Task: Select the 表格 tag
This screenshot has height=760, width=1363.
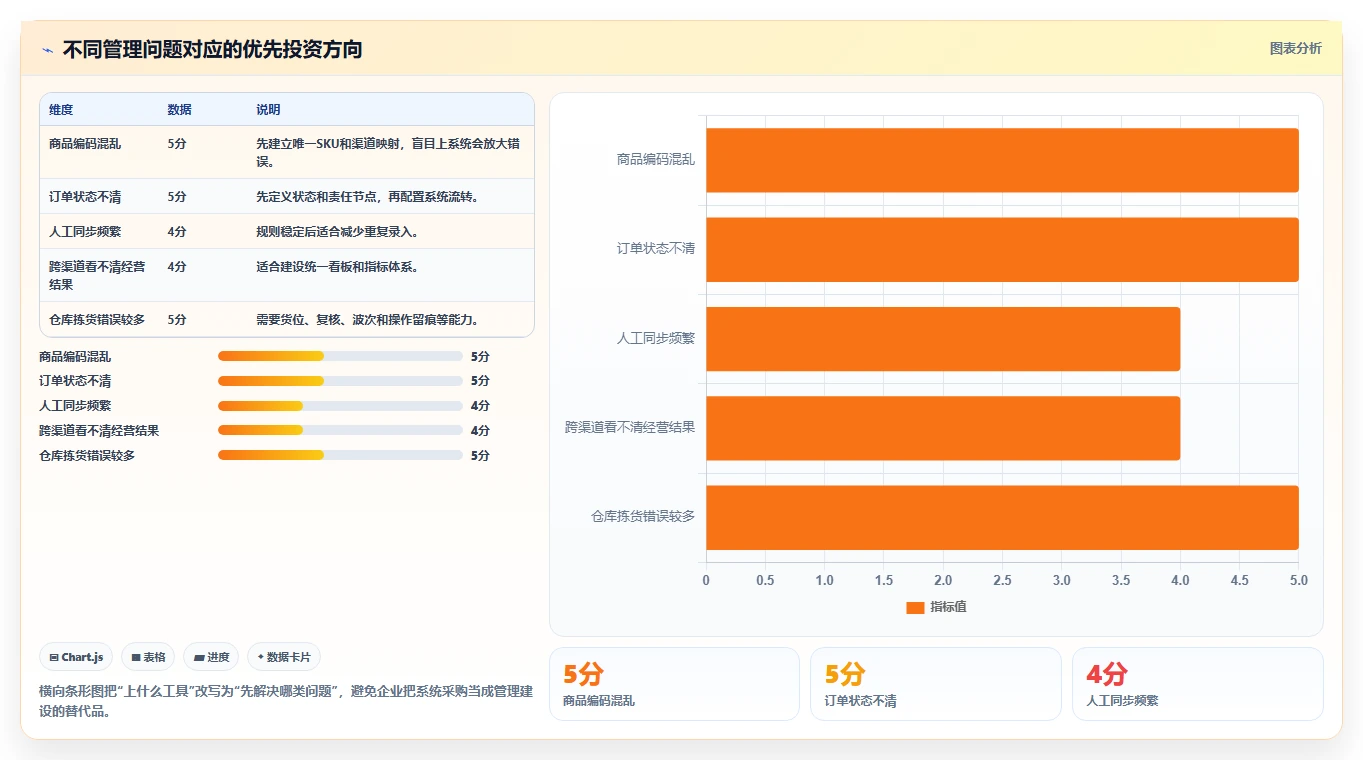Action: pos(148,657)
